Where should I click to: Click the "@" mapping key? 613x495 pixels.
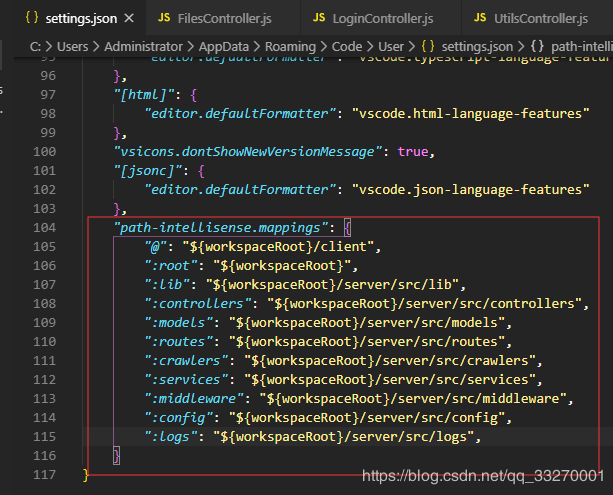pyautogui.click(x=156, y=247)
